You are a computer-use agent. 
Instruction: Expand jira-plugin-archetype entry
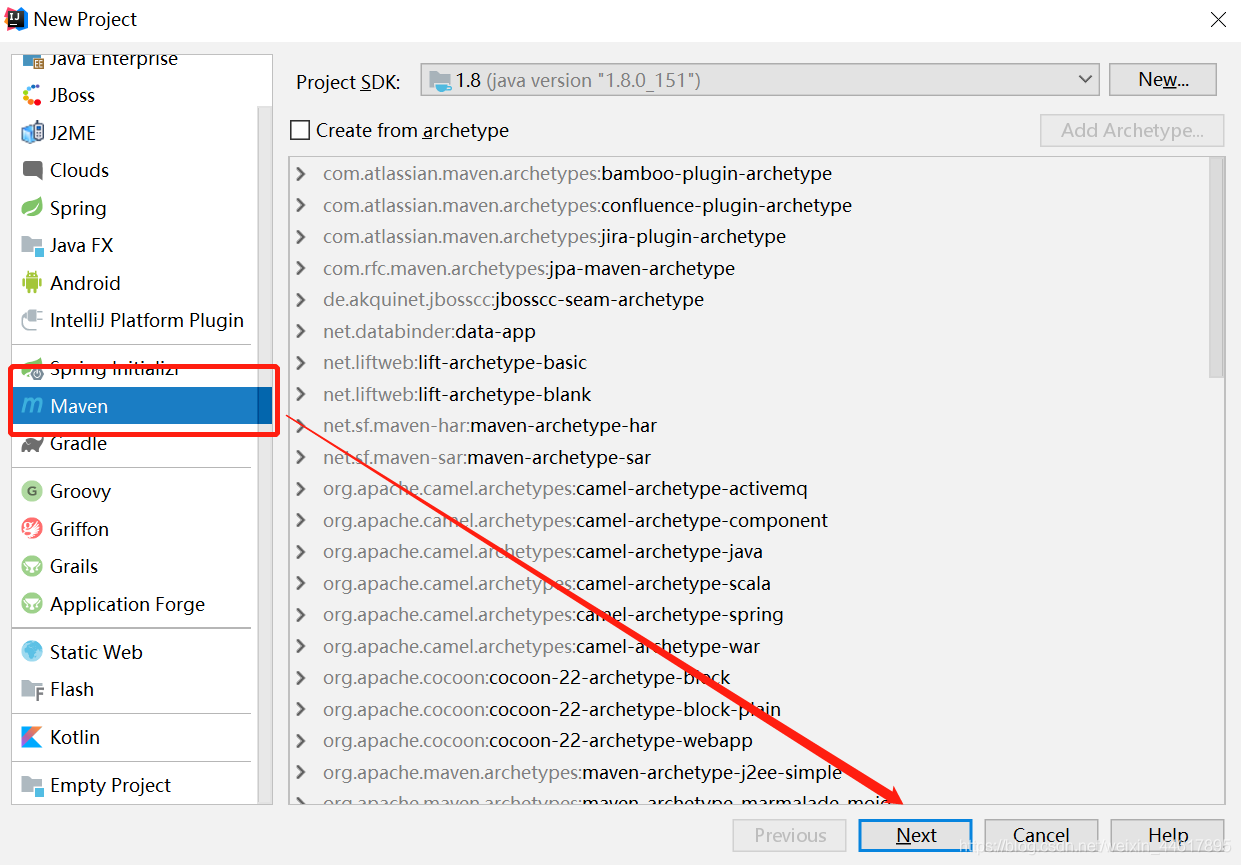[x=301, y=237]
